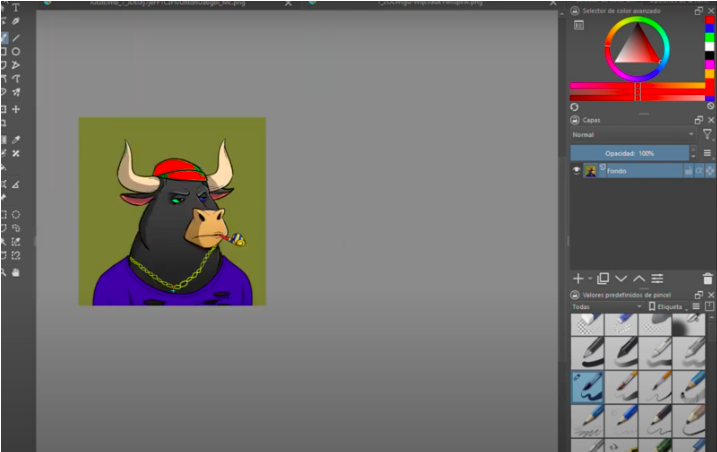The width and height of the screenshot is (717, 452).
Task: Toggle inherit alpha on the Fondo layer
Action: pos(699,171)
